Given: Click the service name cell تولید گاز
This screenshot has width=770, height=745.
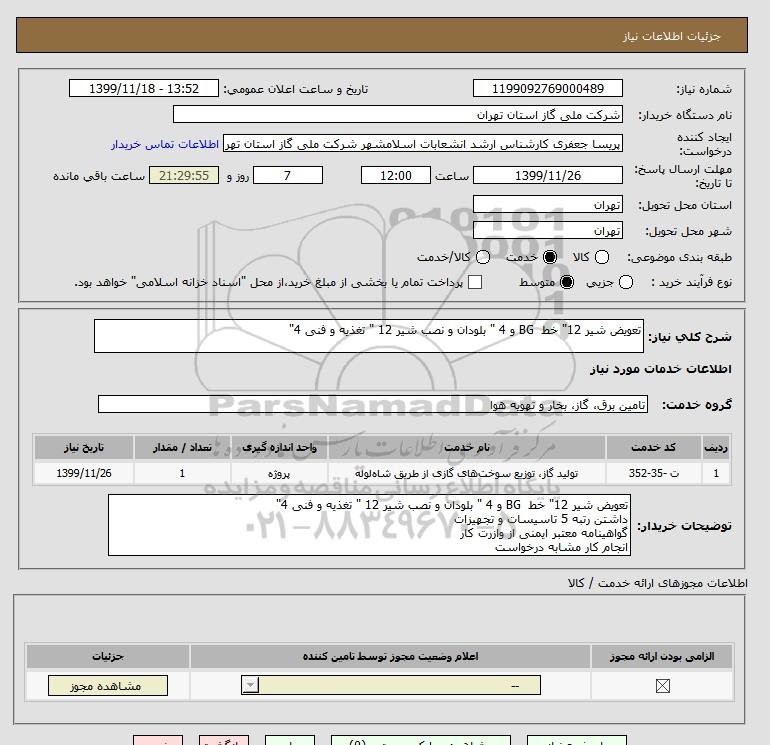Looking at the screenshot, I should coord(467,473).
